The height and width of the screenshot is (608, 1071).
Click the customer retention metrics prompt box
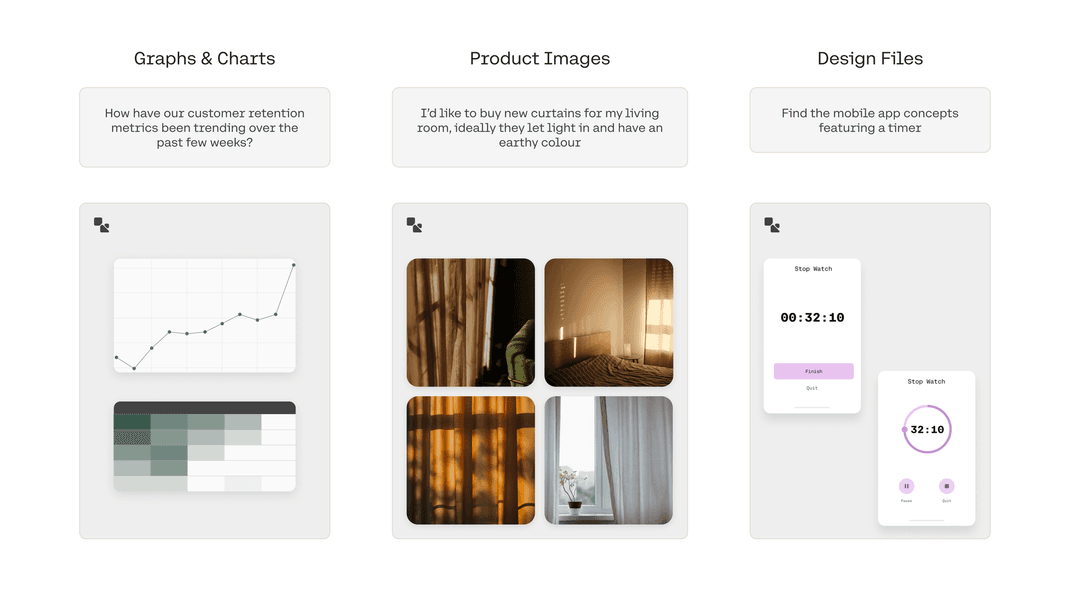[x=204, y=127]
